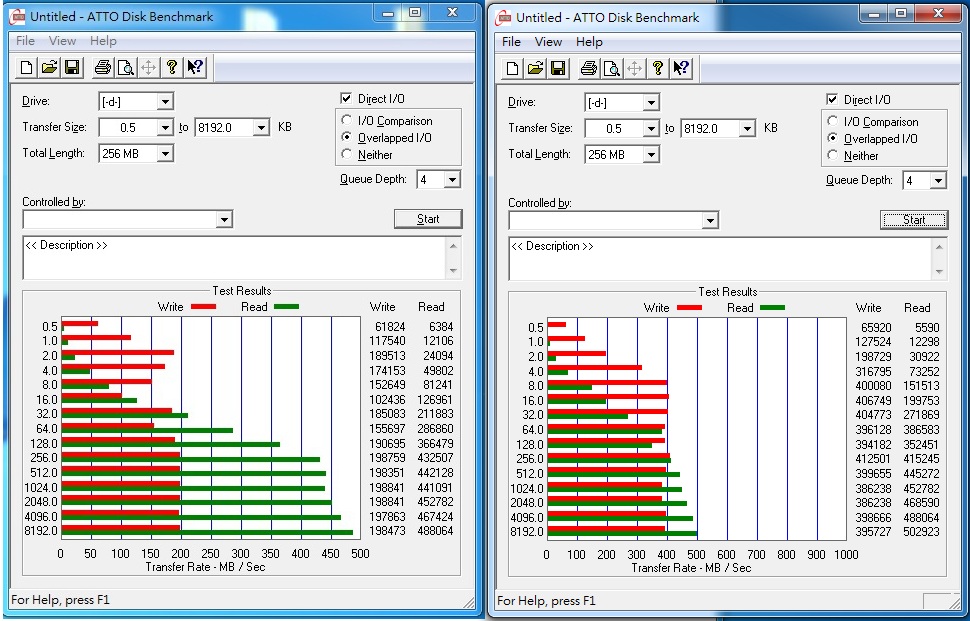Click Save disk icon in left window
970x621 pixels.
click(x=72, y=67)
